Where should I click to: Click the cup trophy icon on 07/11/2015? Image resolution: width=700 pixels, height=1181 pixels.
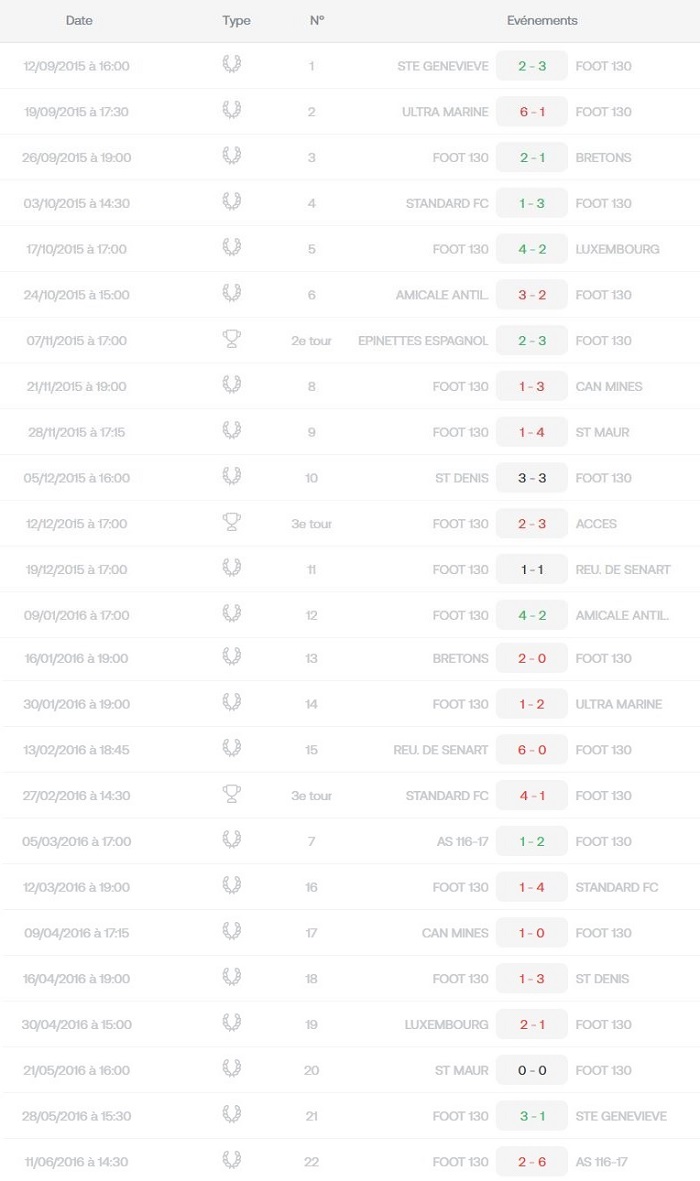pos(232,340)
